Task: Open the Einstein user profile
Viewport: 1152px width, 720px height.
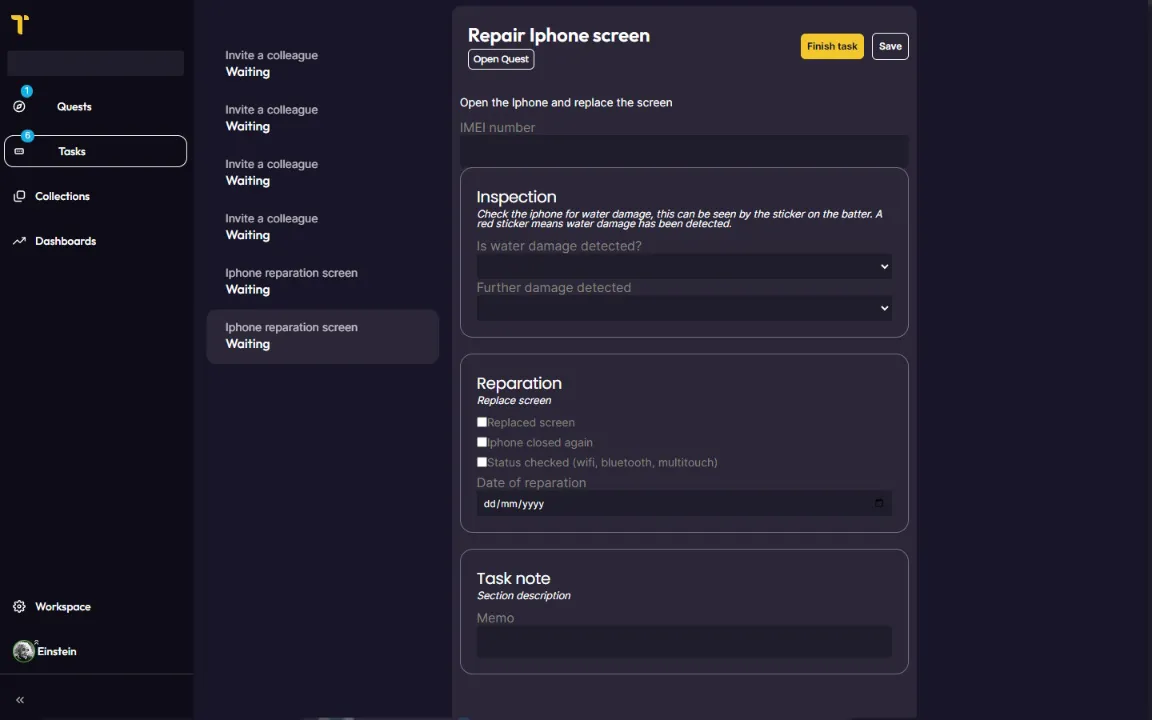Action: point(57,652)
